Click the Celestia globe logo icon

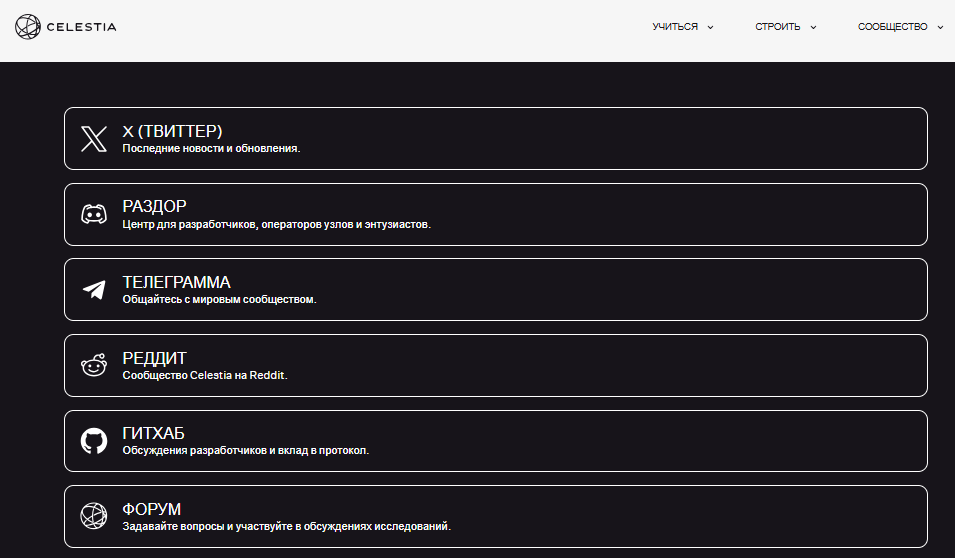(27, 27)
